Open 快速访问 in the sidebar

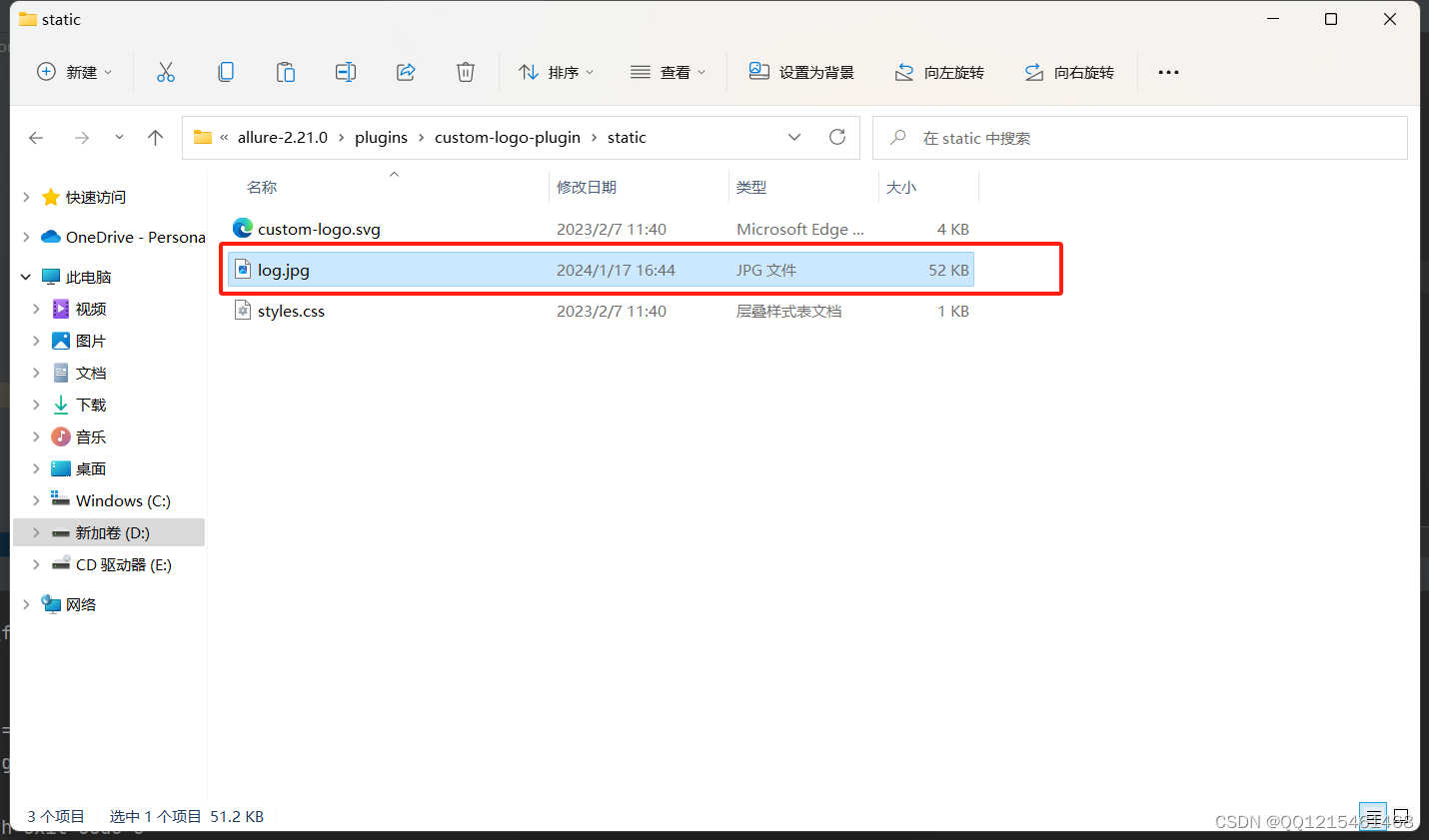96,197
